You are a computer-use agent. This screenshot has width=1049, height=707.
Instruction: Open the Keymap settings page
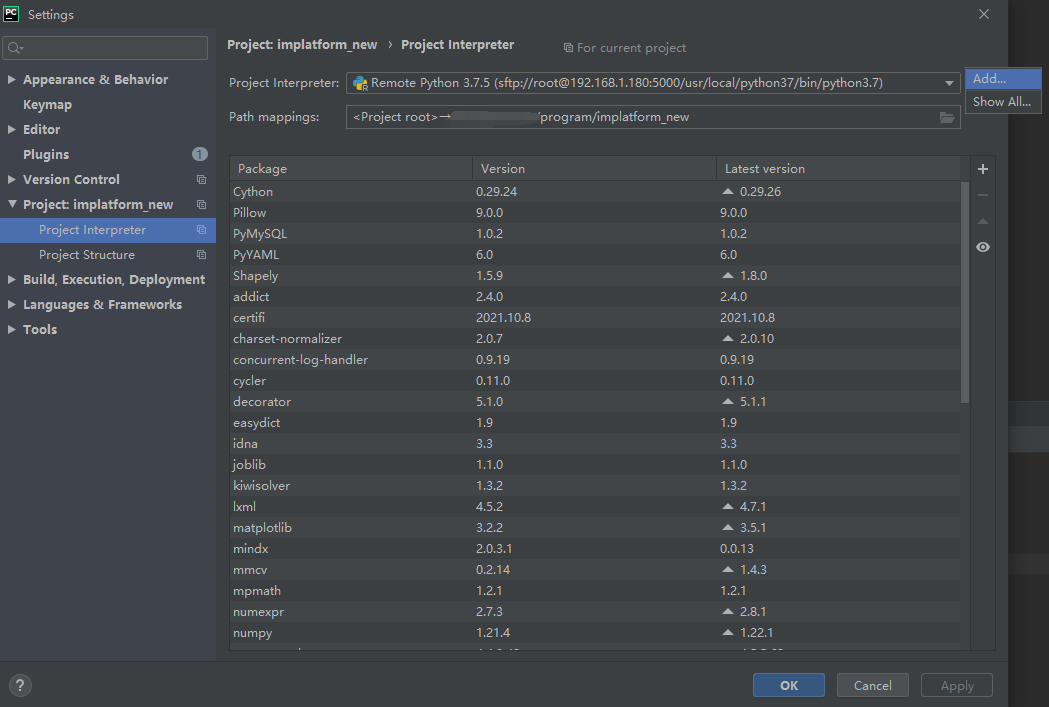point(47,105)
